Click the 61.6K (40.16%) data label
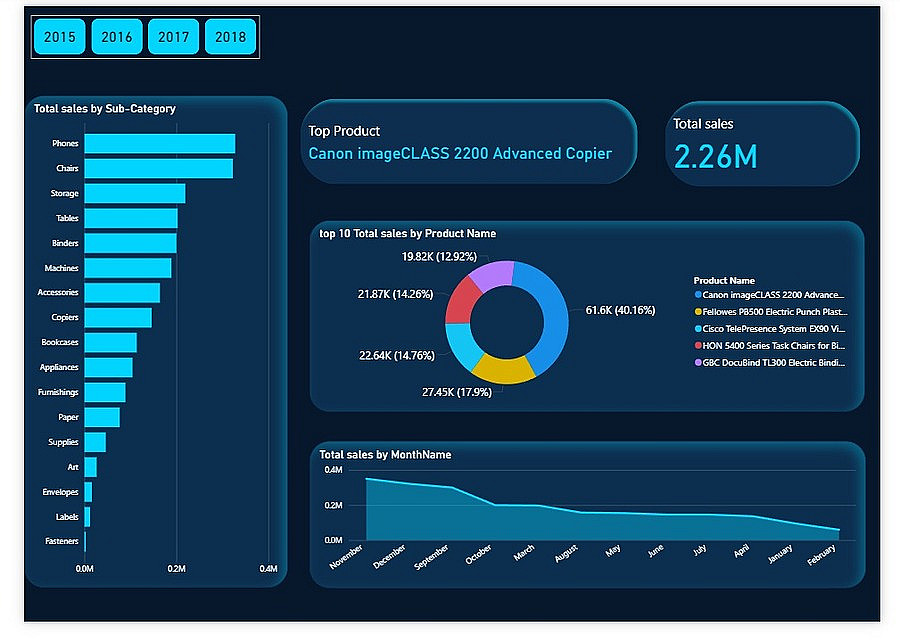900x643 pixels. coord(620,311)
